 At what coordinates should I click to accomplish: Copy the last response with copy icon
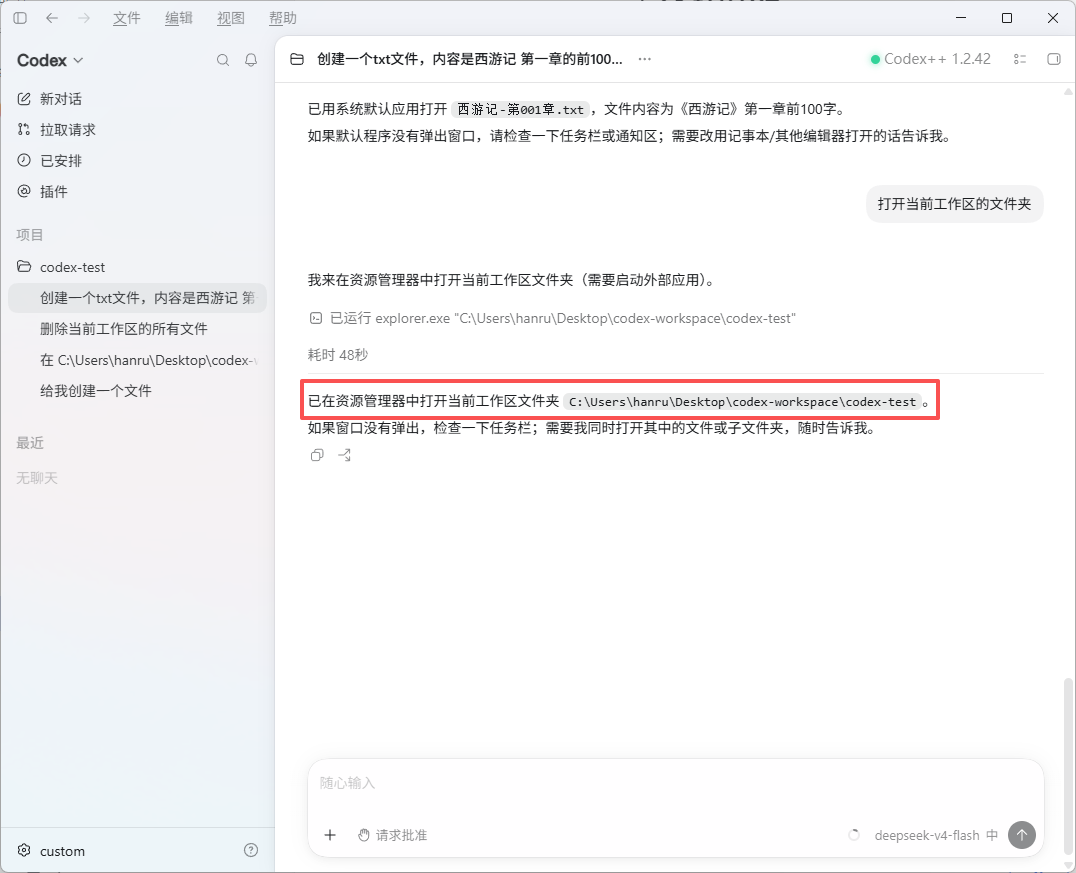tap(317, 455)
